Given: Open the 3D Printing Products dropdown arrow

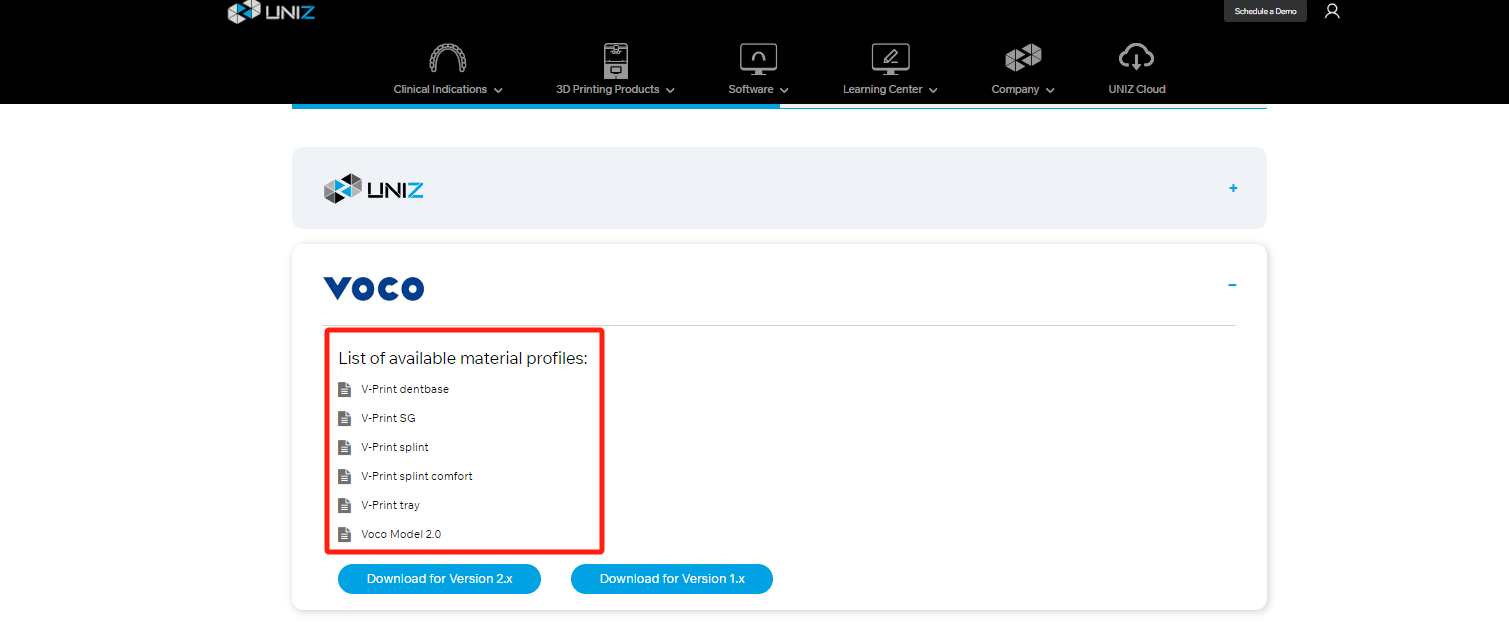Looking at the screenshot, I should pos(670,90).
